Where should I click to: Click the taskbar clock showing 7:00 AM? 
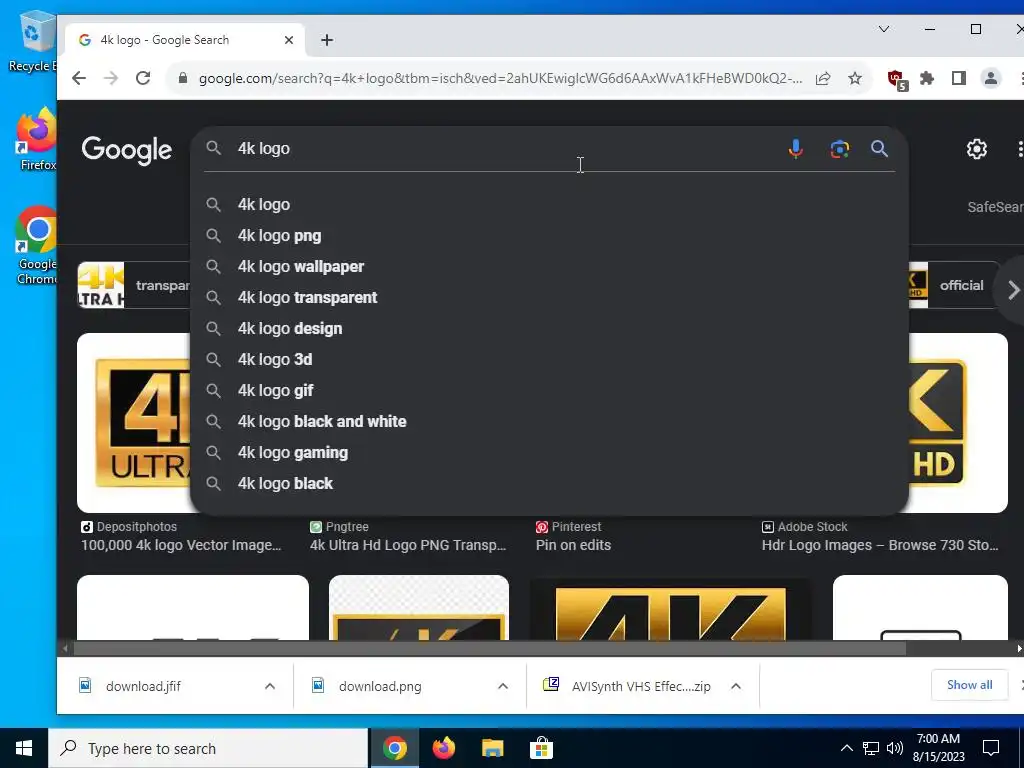tap(938, 748)
